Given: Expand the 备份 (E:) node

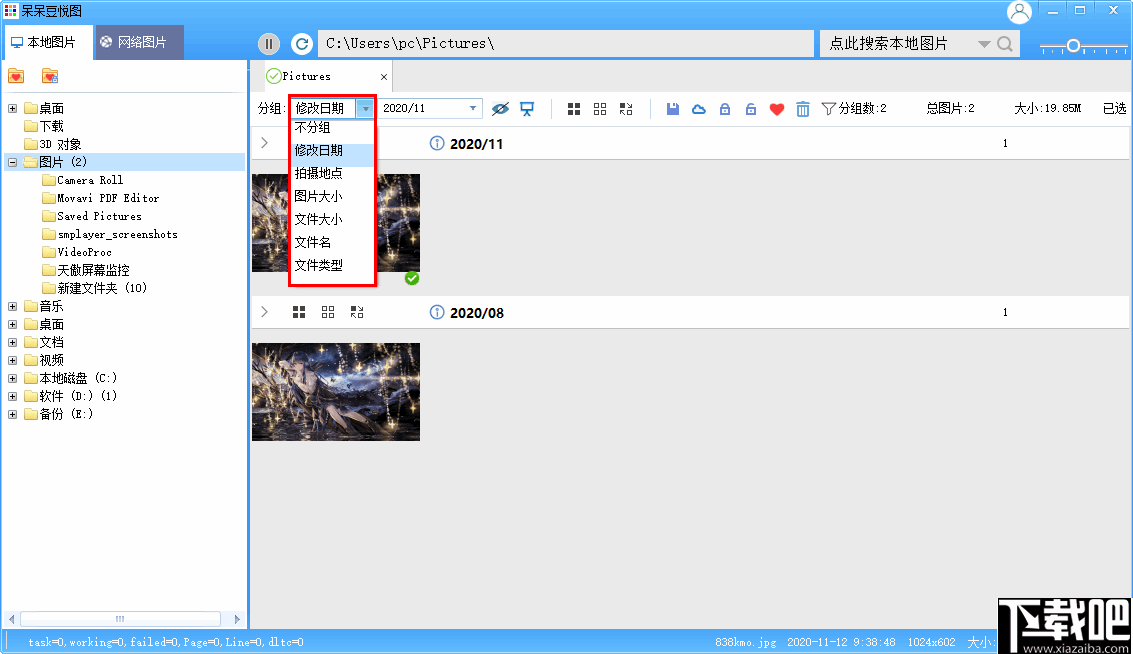Looking at the screenshot, I should [x=12, y=414].
